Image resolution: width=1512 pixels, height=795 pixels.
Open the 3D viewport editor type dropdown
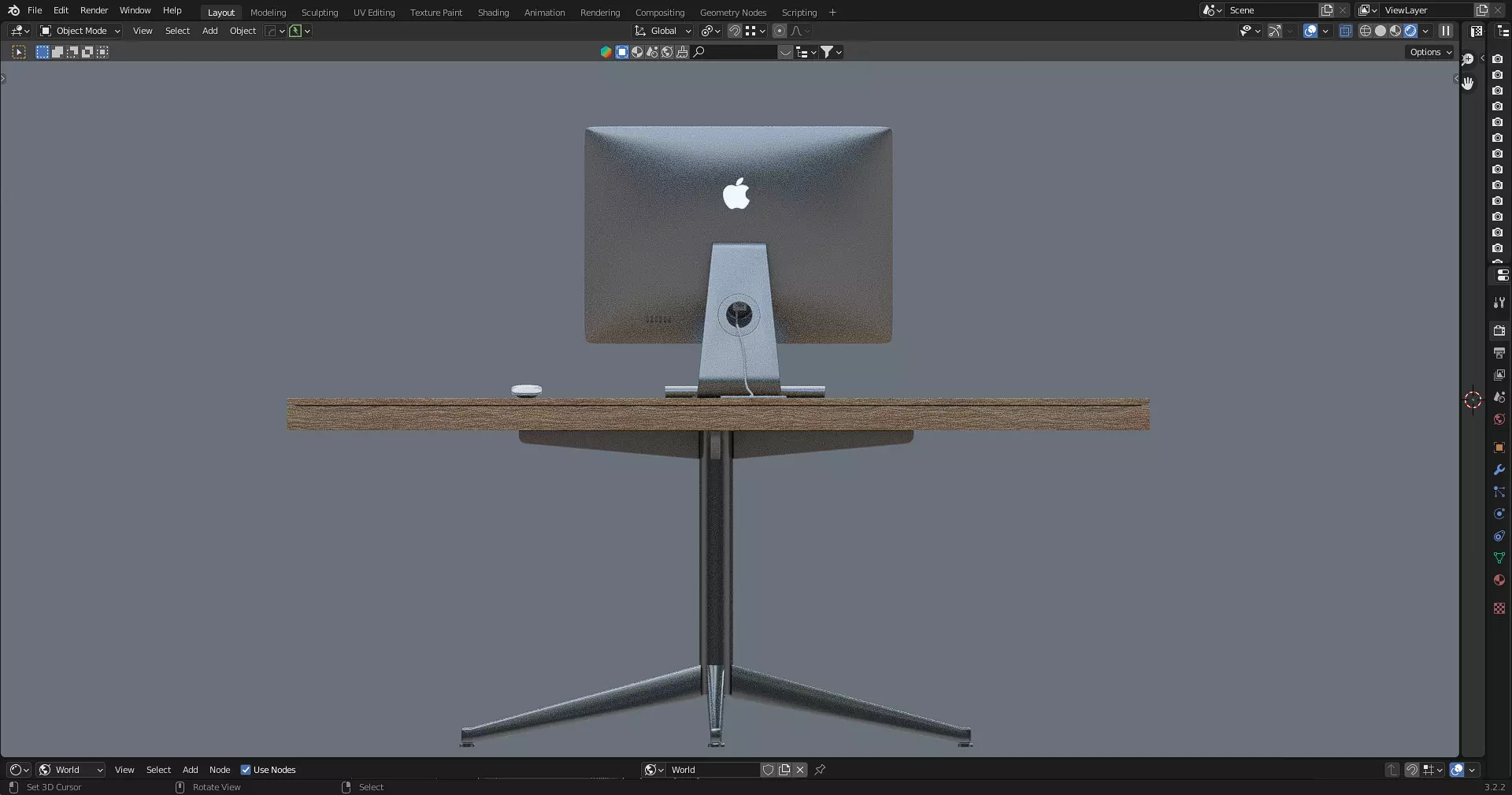click(x=20, y=31)
